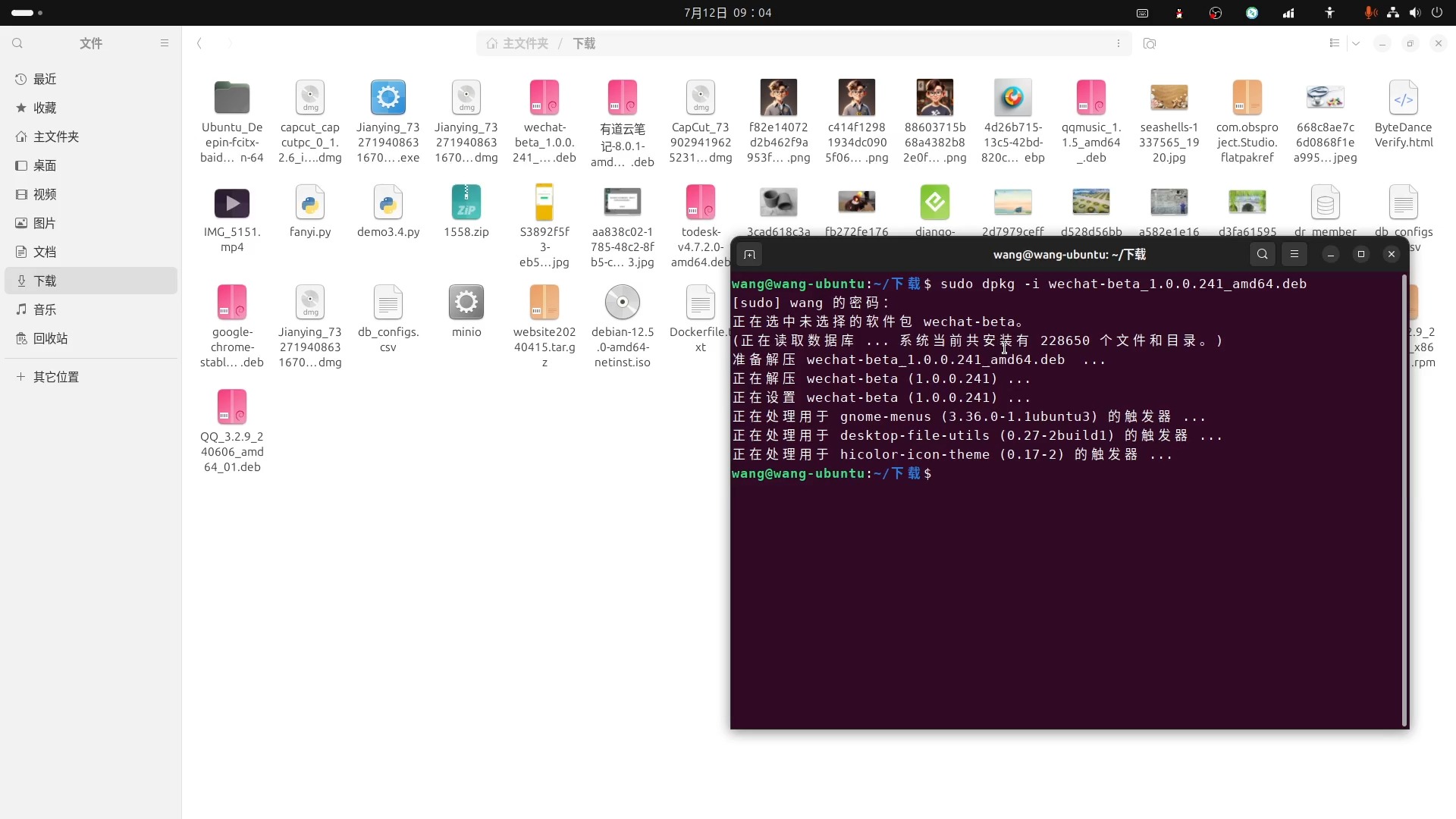This screenshot has height=819, width=1456.
Task: Click the terminal search magnifier icon
Action: (1262, 255)
